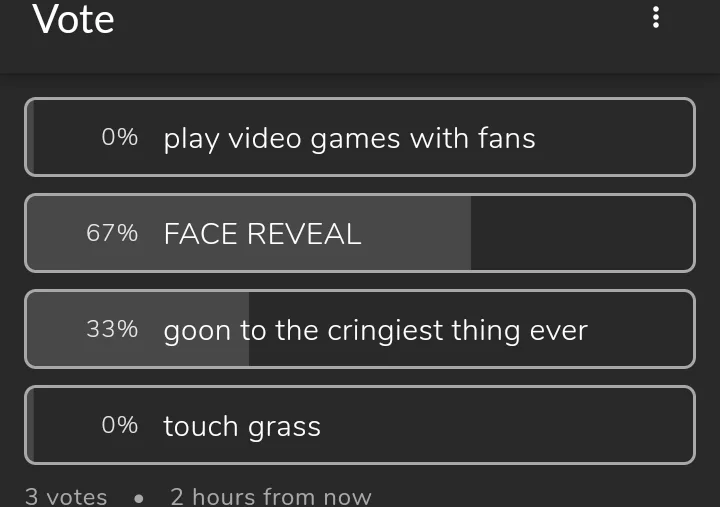The image size is (720, 507).
Task: Click the bullet separator after 3 votes
Action: (138, 497)
